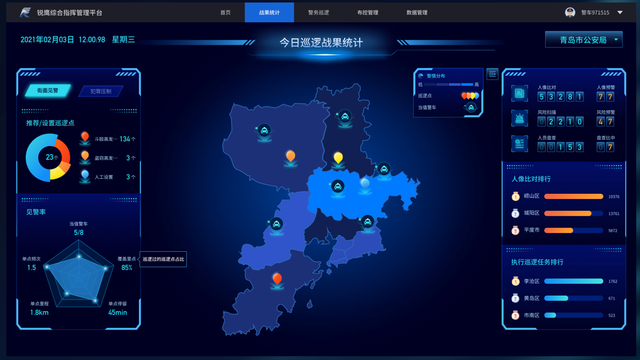Image resolution: width=640 pixels, height=360 pixels.
Task: Click the 李沧区 patrol task bar
Action: tap(573, 281)
